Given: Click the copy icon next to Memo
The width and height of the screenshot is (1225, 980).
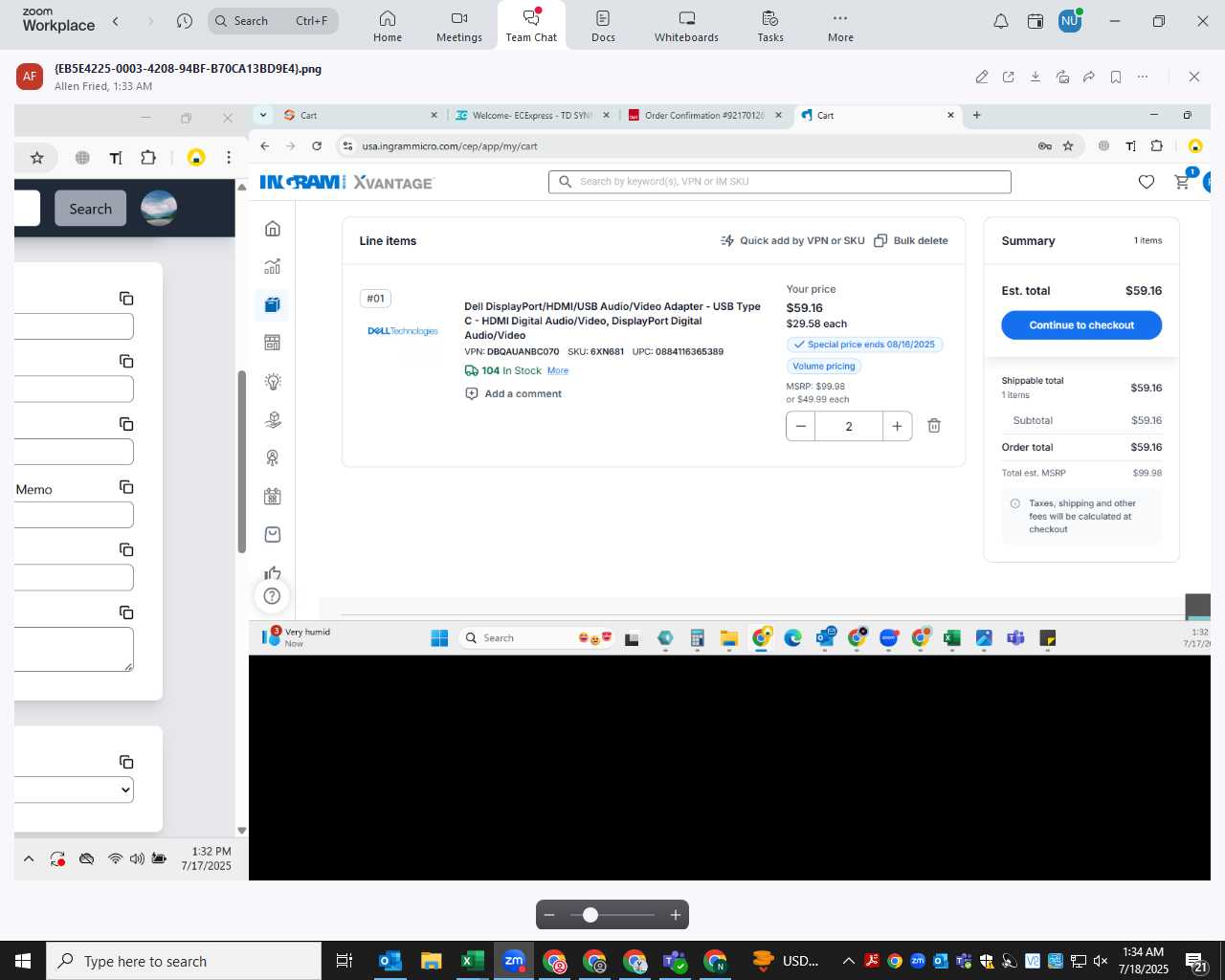Looking at the screenshot, I should (126, 487).
